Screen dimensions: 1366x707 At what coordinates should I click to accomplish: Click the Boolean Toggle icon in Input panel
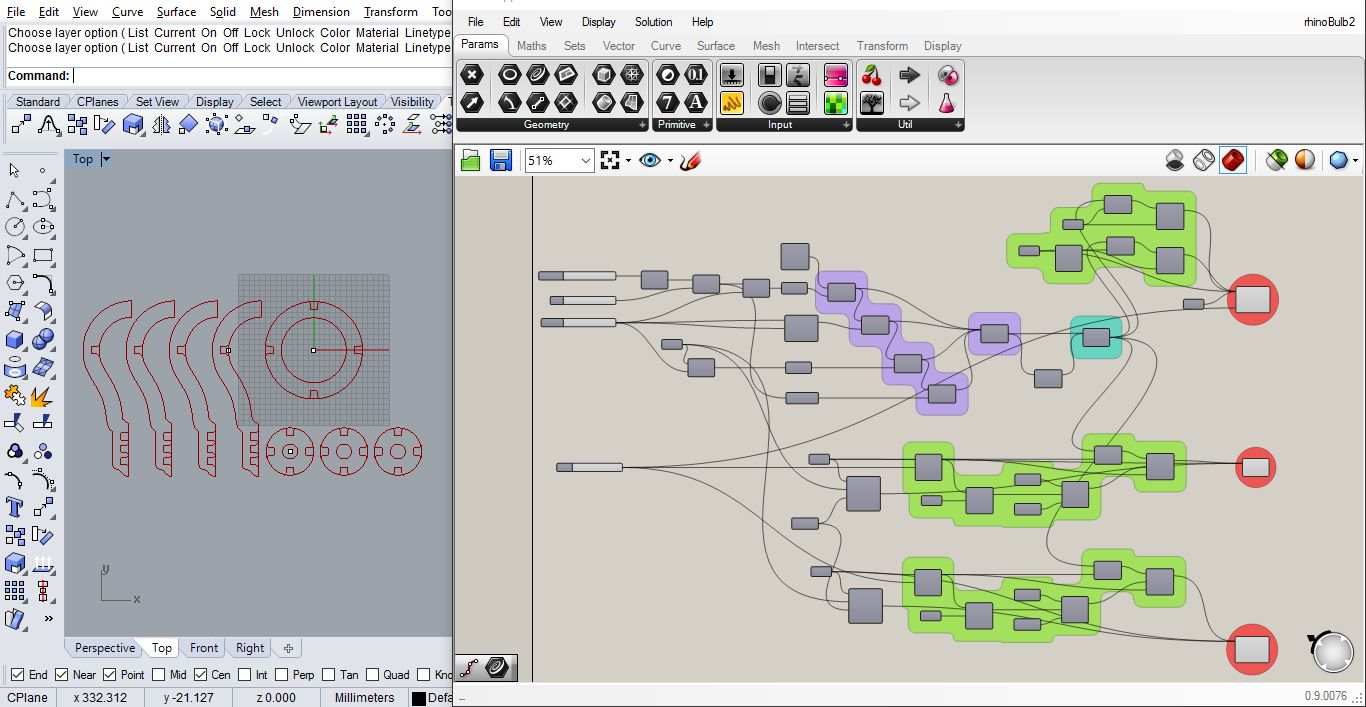click(770, 75)
